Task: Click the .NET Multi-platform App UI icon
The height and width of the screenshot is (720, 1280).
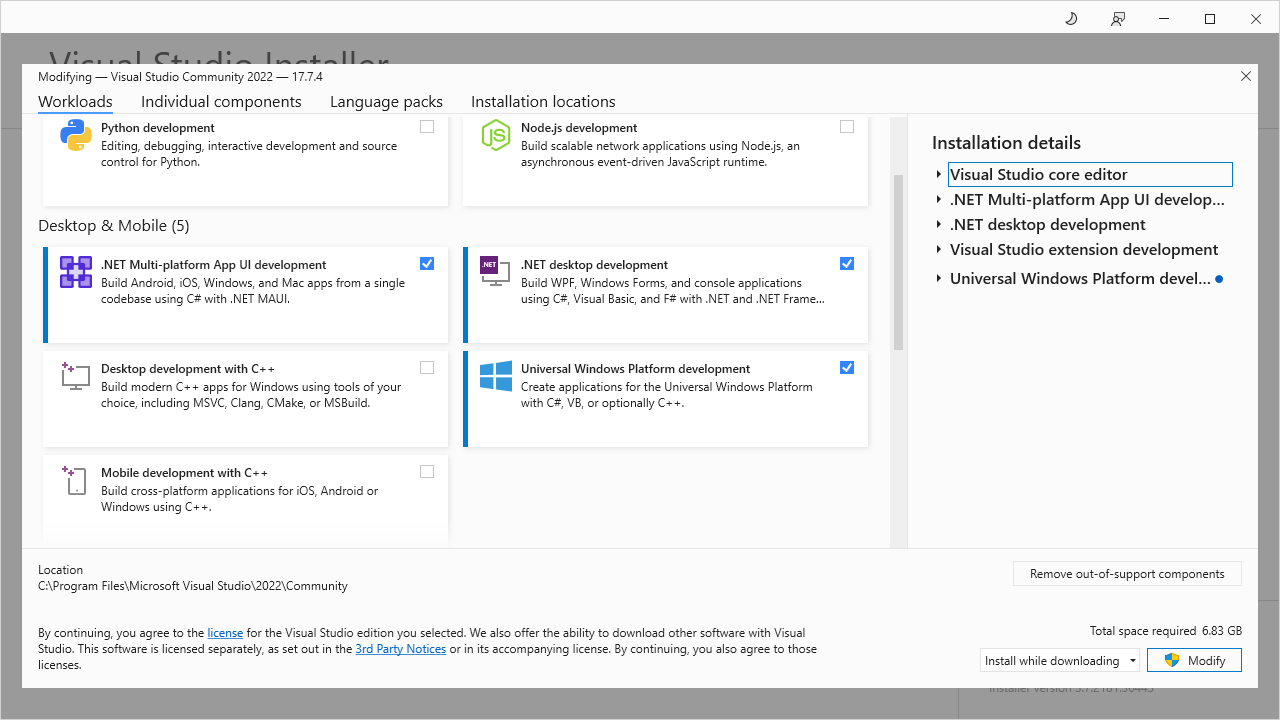Action: pyautogui.click(x=75, y=270)
